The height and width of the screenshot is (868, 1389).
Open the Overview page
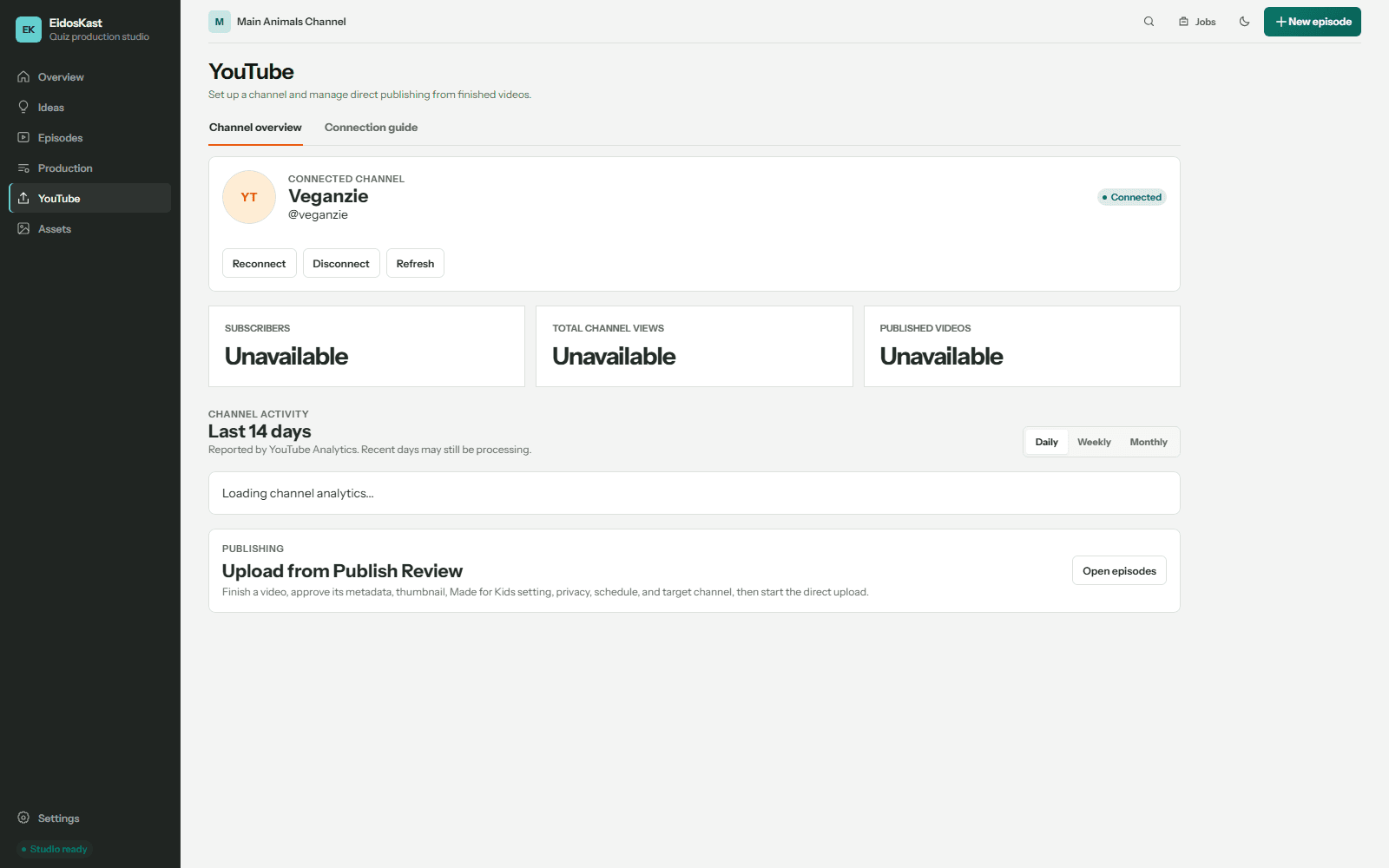pyautogui.click(x=90, y=77)
